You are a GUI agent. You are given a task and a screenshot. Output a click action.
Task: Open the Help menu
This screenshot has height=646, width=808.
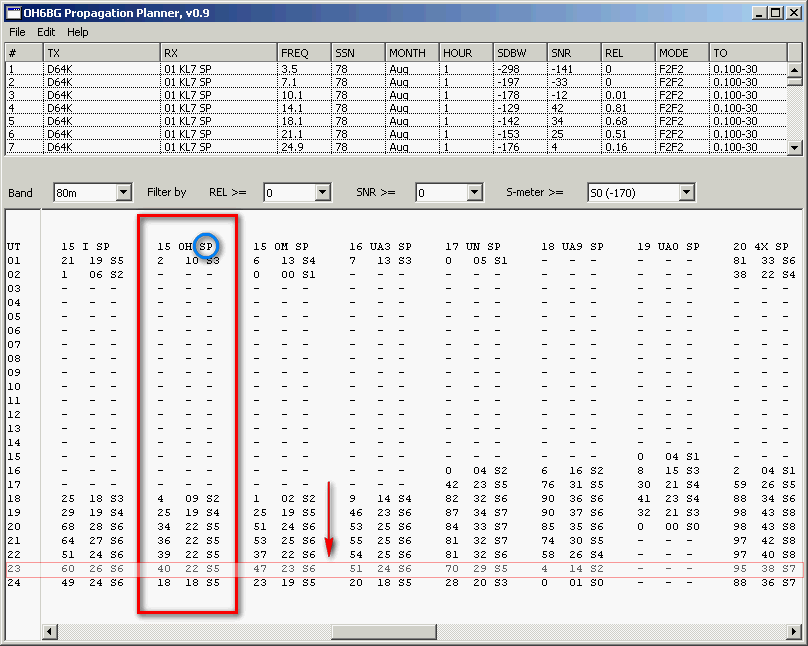click(x=77, y=32)
